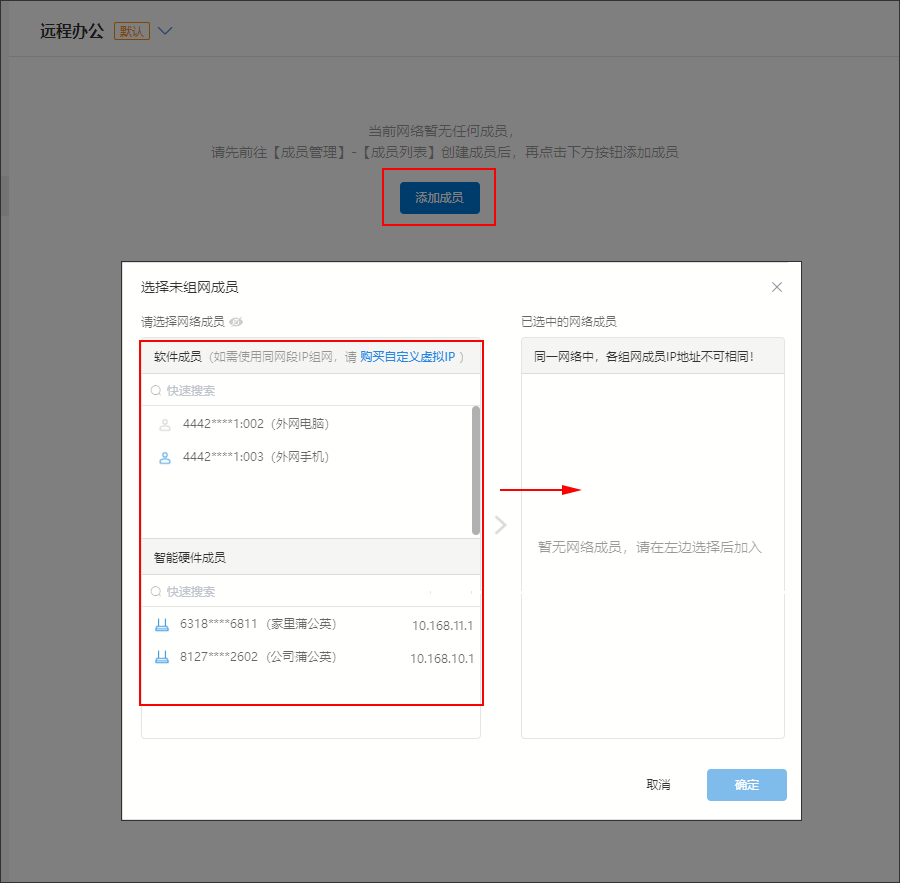Image resolution: width=900 pixels, height=883 pixels.
Task: Click the 默认 tag next to 远程办公
Action: [x=132, y=31]
